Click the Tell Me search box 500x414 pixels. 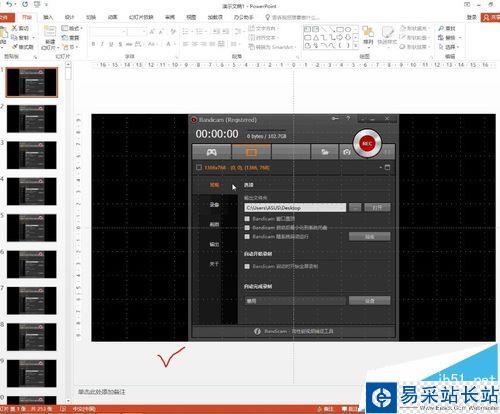(293, 17)
